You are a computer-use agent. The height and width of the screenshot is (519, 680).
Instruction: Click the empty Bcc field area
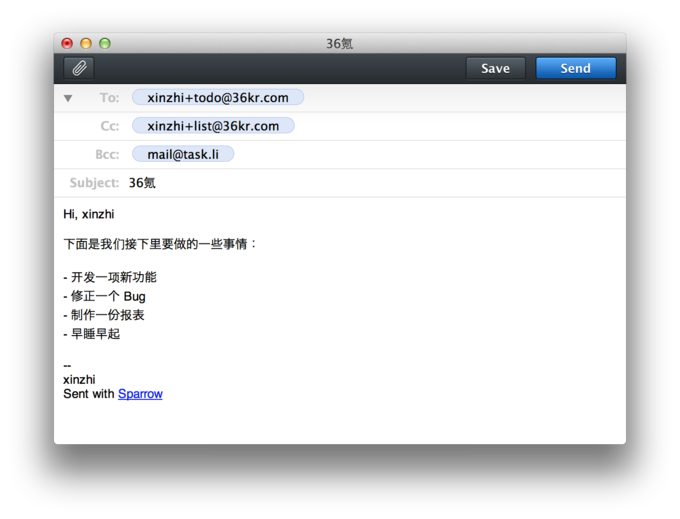(428, 154)
